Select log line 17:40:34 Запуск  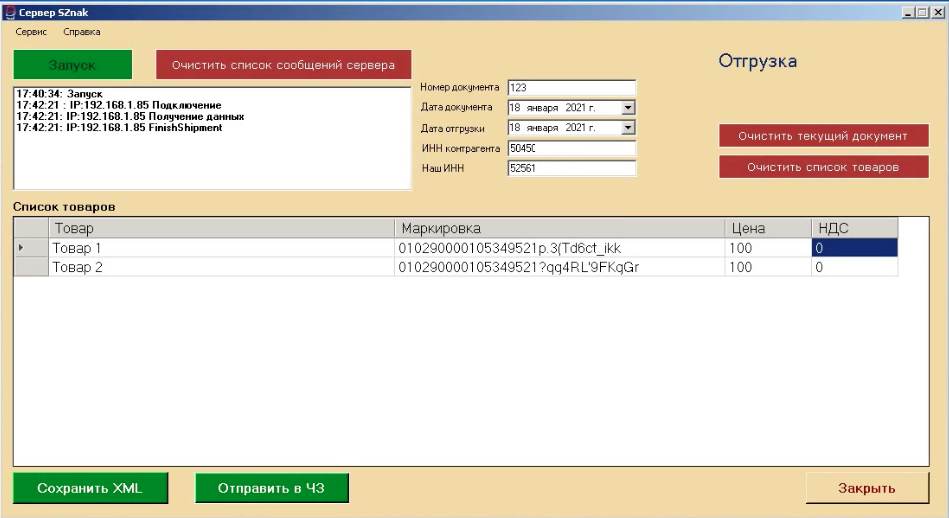tap(59, 94)
